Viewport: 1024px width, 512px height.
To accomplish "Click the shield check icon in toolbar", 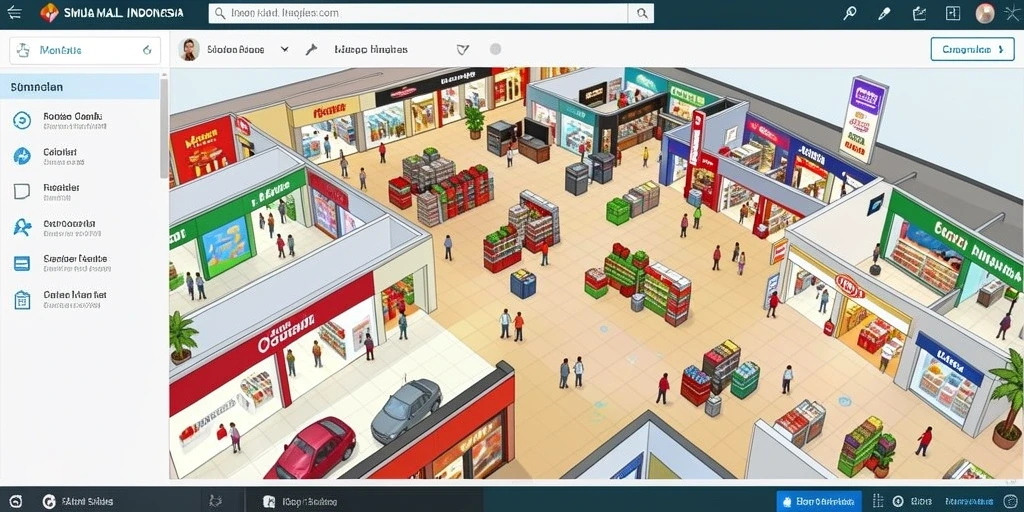I will [x=463, y=49].
